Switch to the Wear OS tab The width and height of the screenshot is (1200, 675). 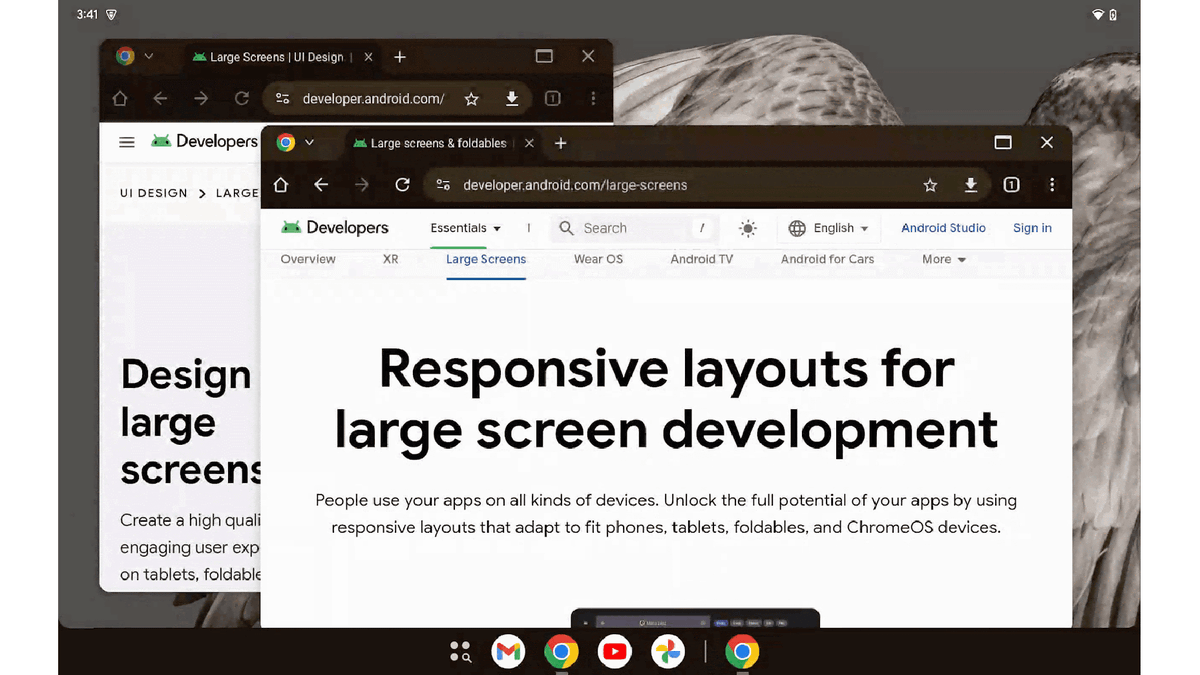(598, 259)
